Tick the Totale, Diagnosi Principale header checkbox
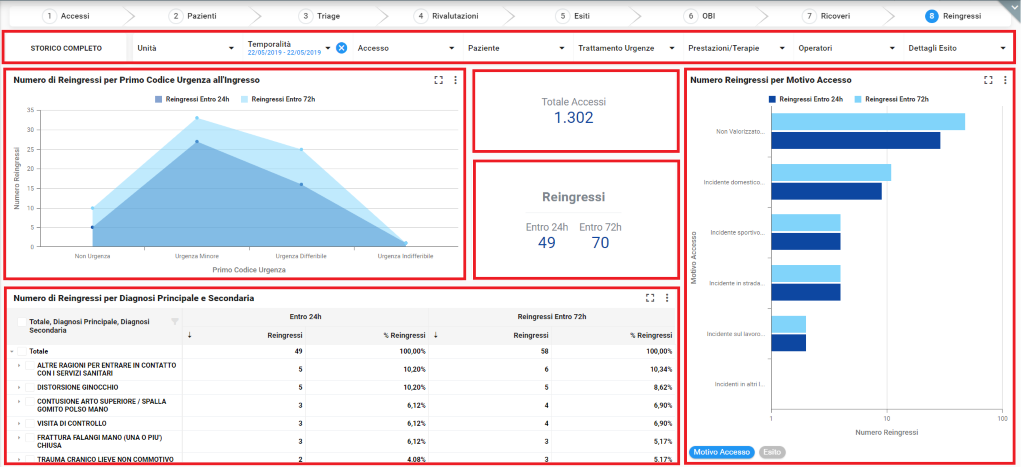Image resolution: width=1024 pixels, height=467 pixels. pos(22,321)
